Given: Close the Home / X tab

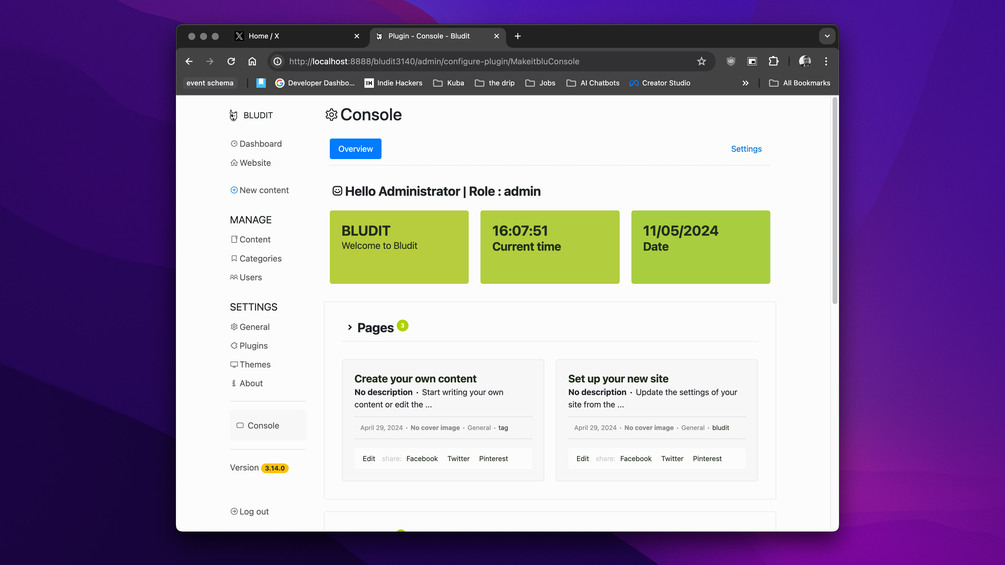Looking at the screenshot, I should [357, 37].
